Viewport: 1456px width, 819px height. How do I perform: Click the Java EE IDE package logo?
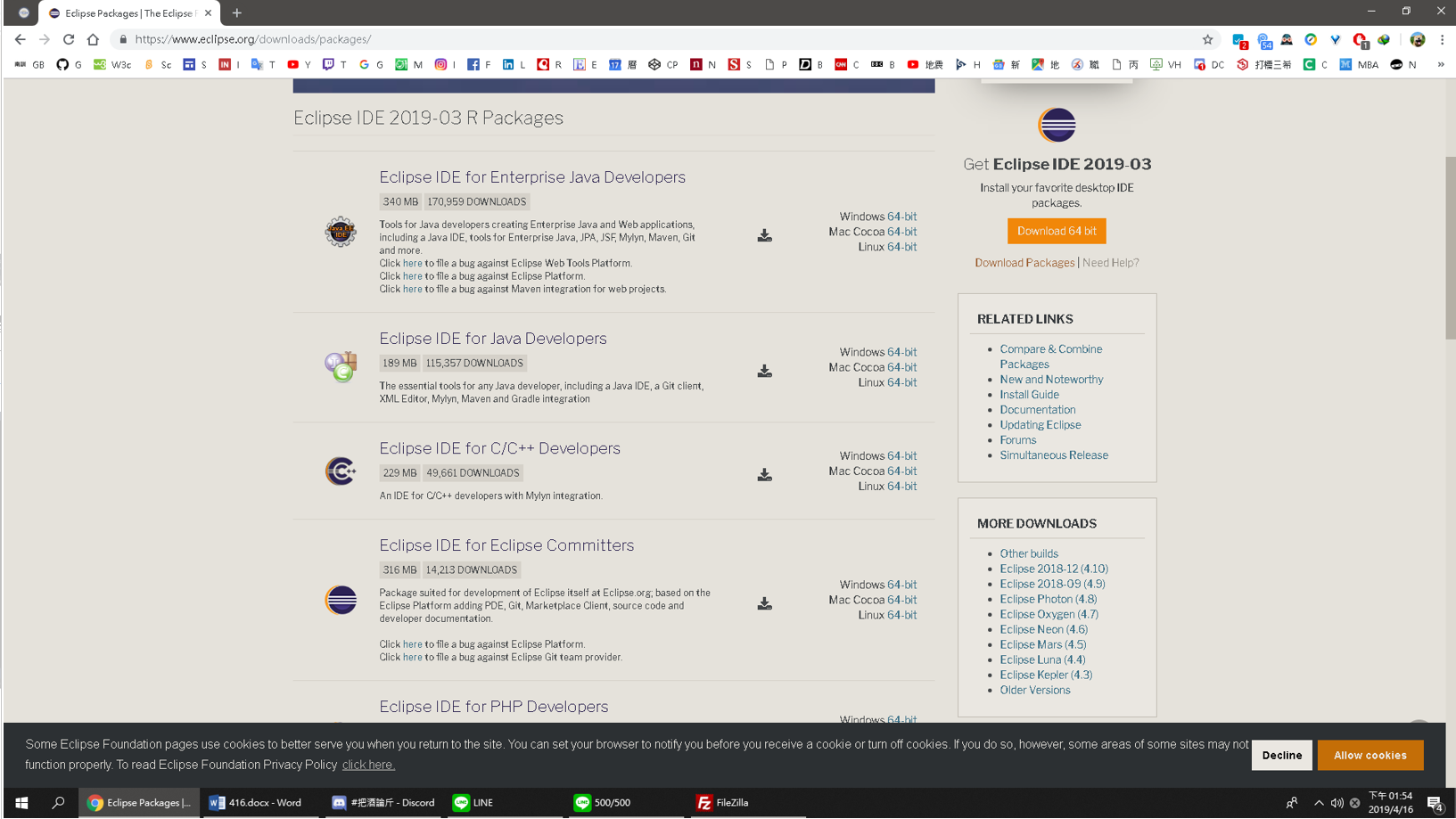[x=340, y=232]
